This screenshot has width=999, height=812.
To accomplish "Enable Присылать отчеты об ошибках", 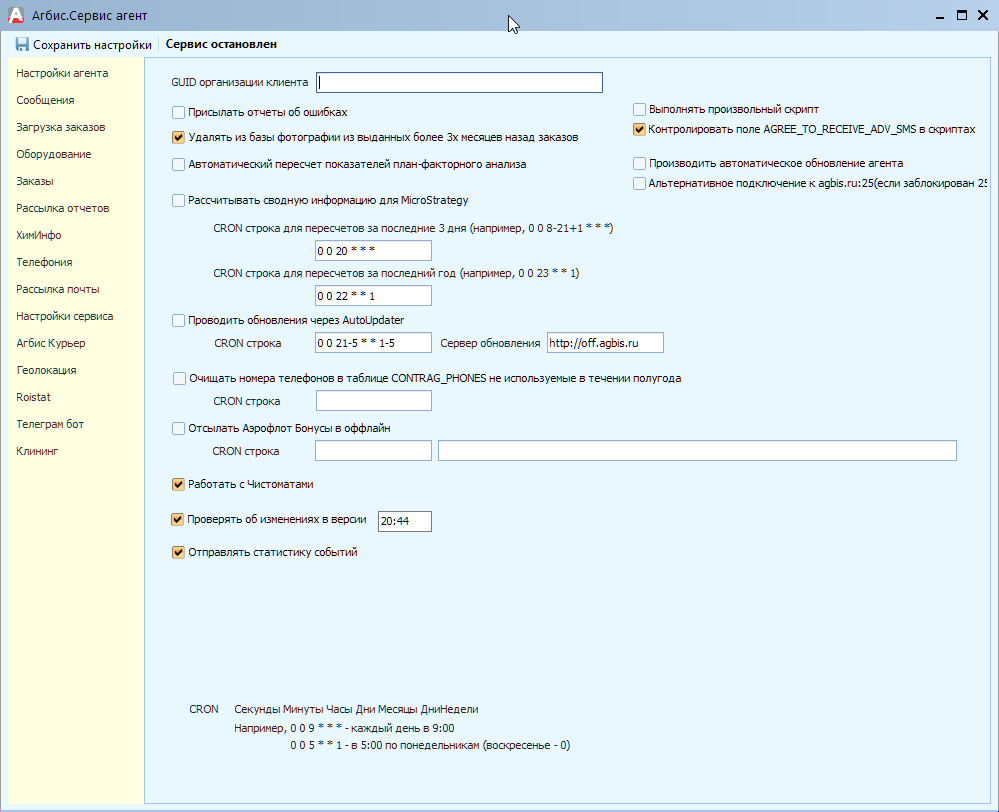I will [x=178, y=112].
